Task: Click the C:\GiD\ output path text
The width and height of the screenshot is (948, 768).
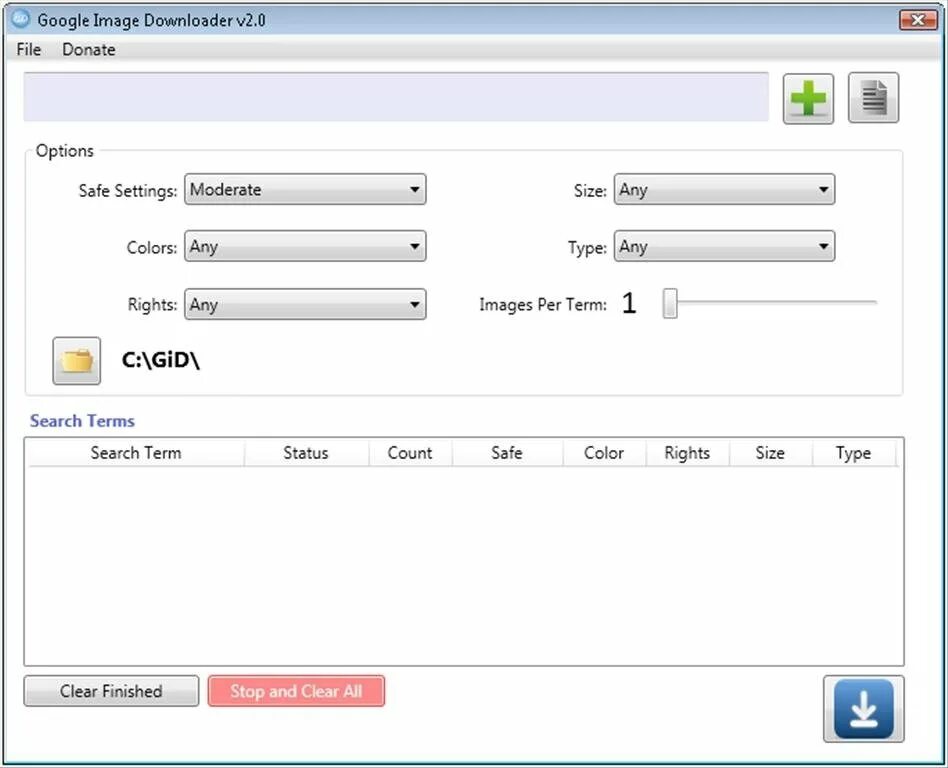Action: pyautogui.click(x=161, y=360)
